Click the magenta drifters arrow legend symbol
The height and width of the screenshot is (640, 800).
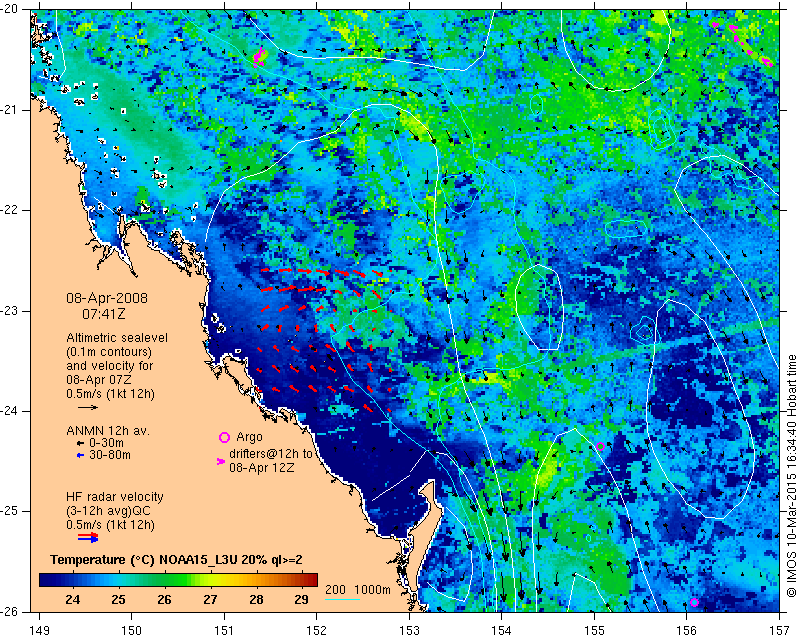click(x=221, y=461)
